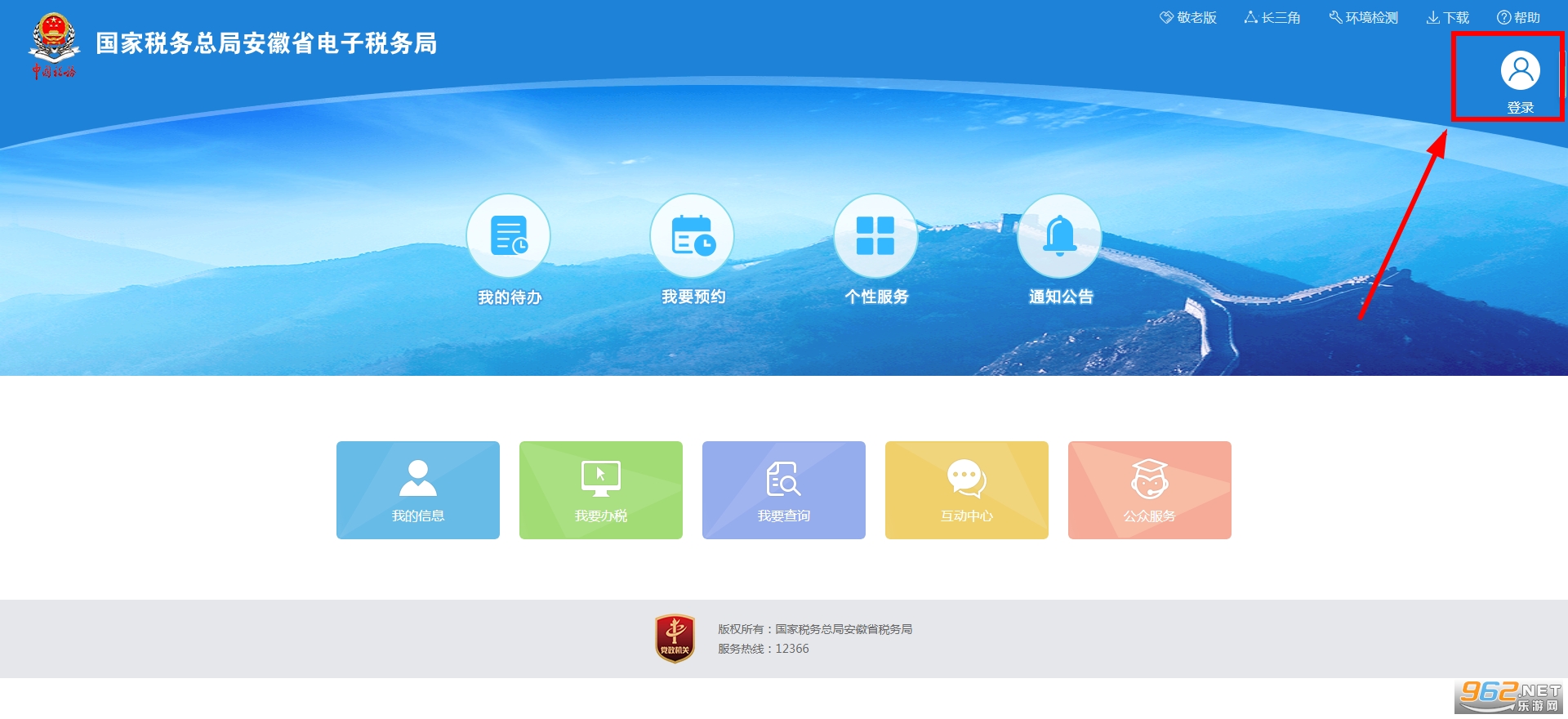Screen dimensions: 1568x719
Task: Open the 互动中心 chat tile
Action: point(967,490)
